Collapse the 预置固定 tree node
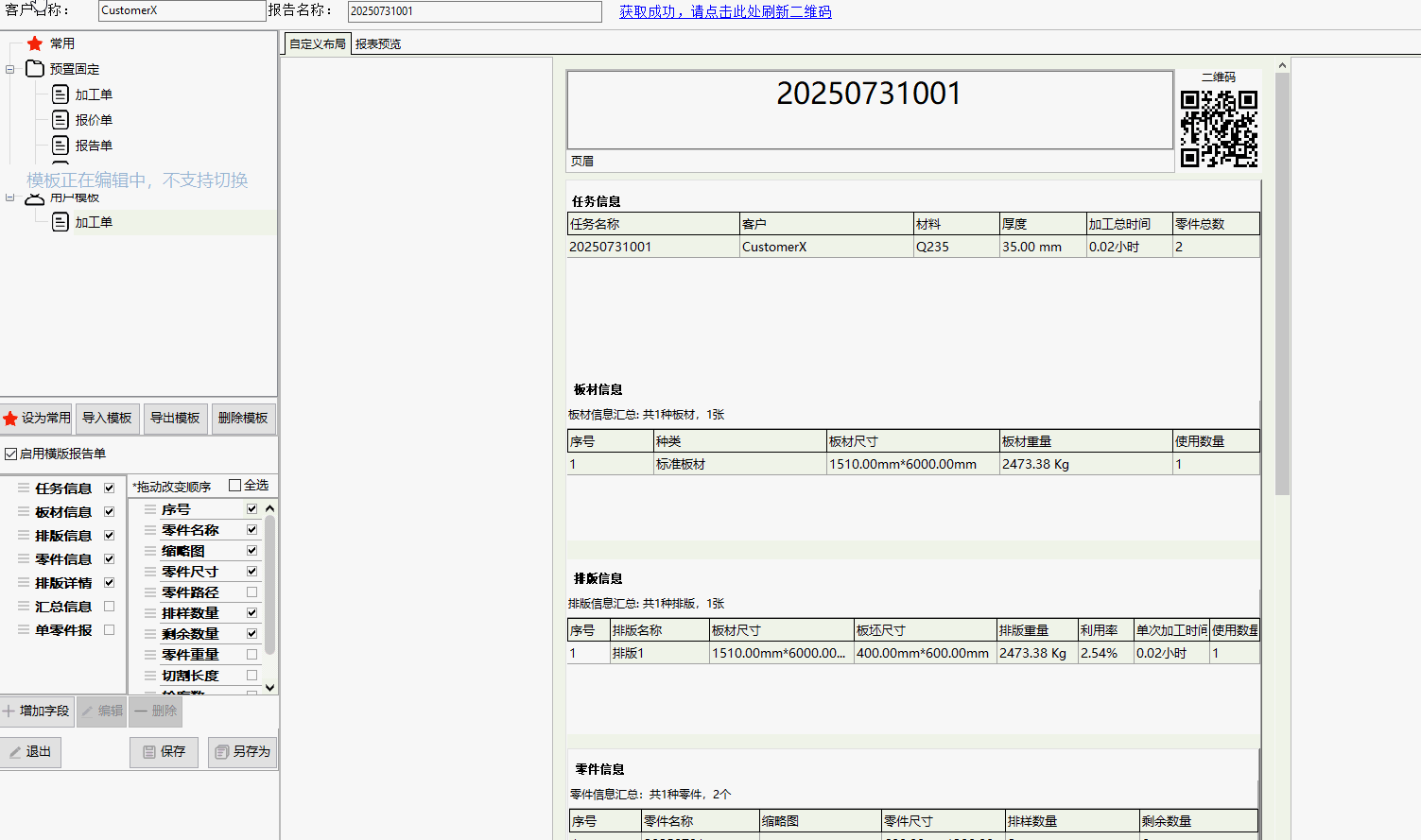The height and width of the screenshot is (840, 1421). coord(10,69)
